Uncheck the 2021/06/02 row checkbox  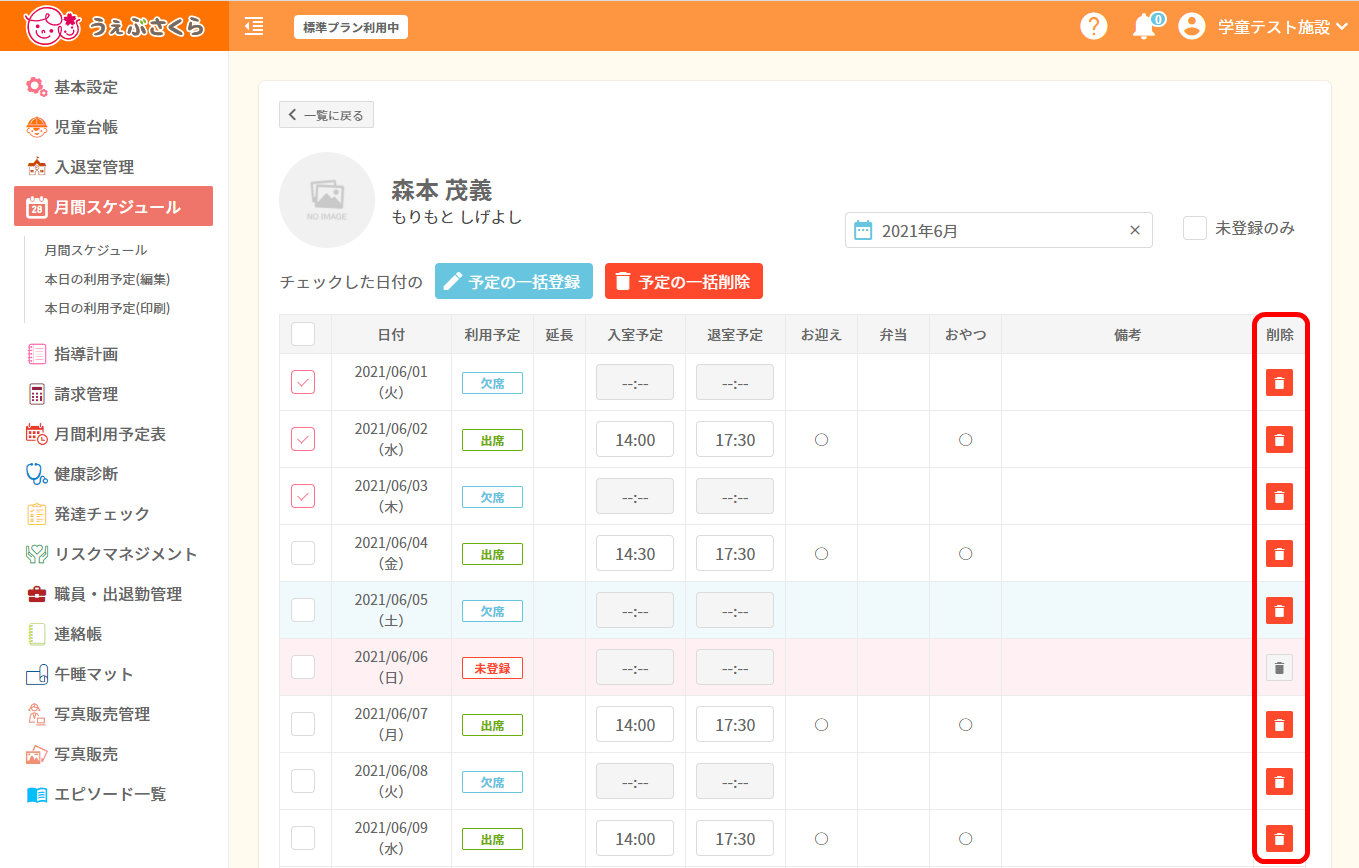point(303,439)
